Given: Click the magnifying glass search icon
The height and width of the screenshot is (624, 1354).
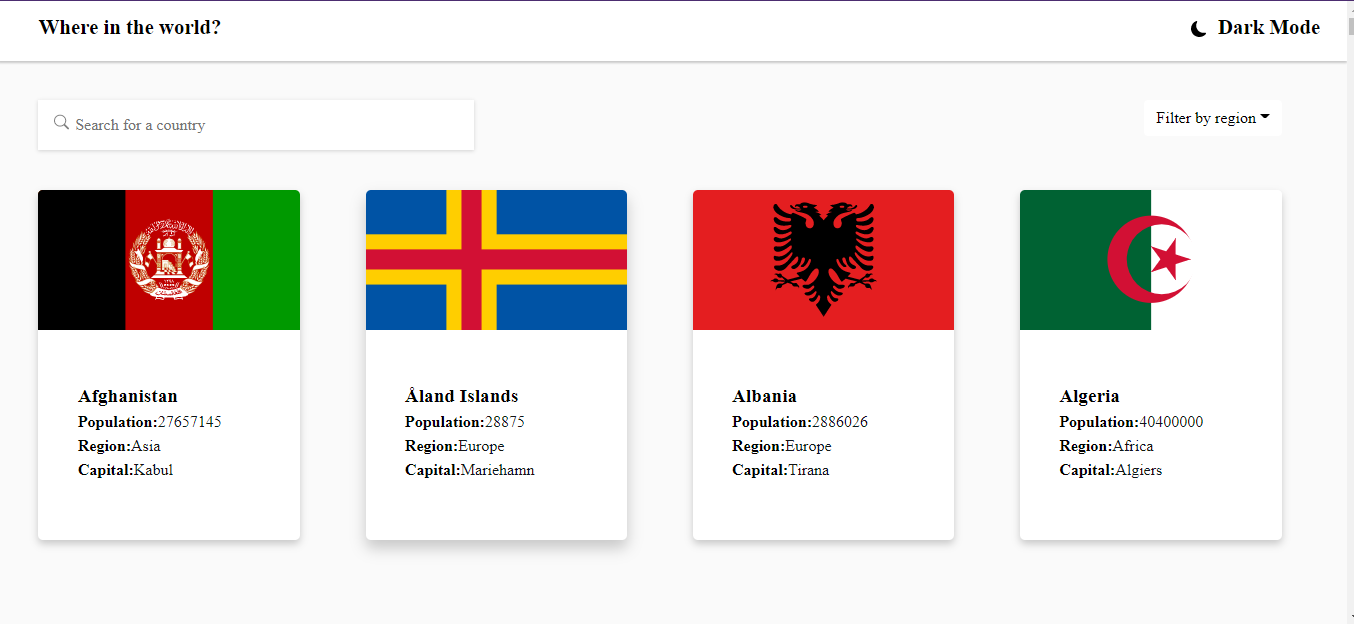Looking at the screenshot, I should pyautogui.click(x=61, y=122).
